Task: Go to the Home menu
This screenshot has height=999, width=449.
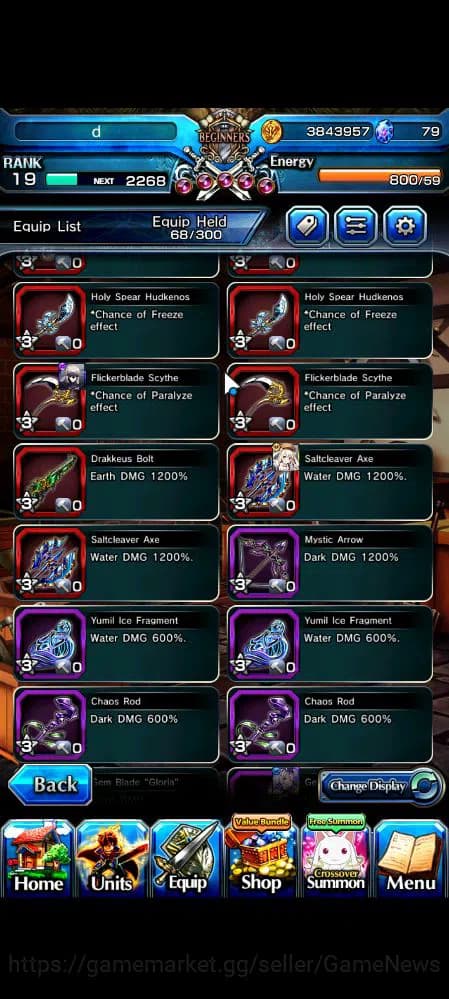Action: (38, 858)
